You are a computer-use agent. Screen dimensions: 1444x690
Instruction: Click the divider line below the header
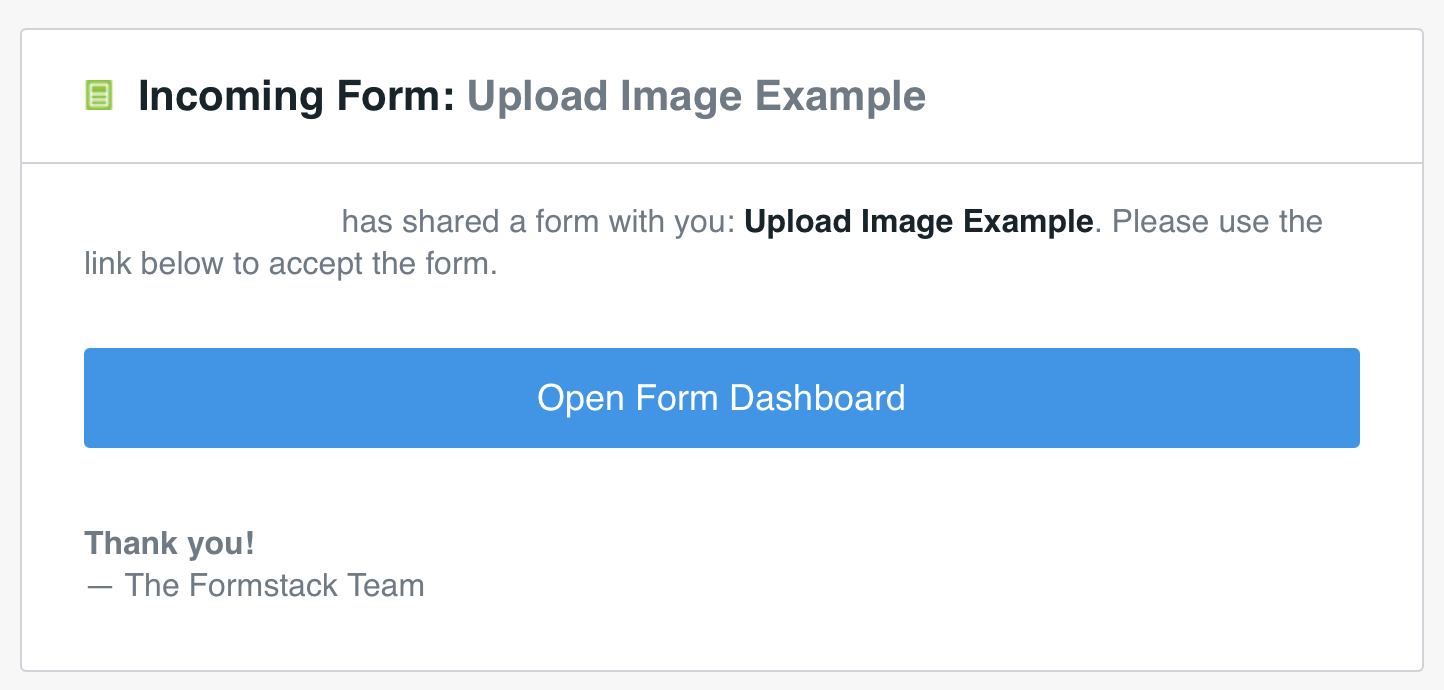(x=721, y=163)
